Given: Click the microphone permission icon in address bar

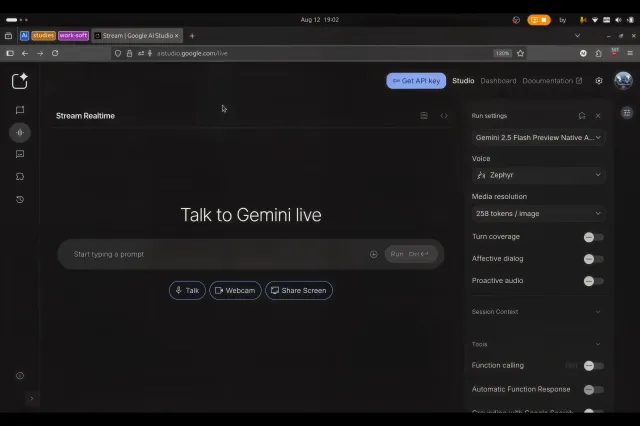Looking at the screenshot, I should coord(150,53).
